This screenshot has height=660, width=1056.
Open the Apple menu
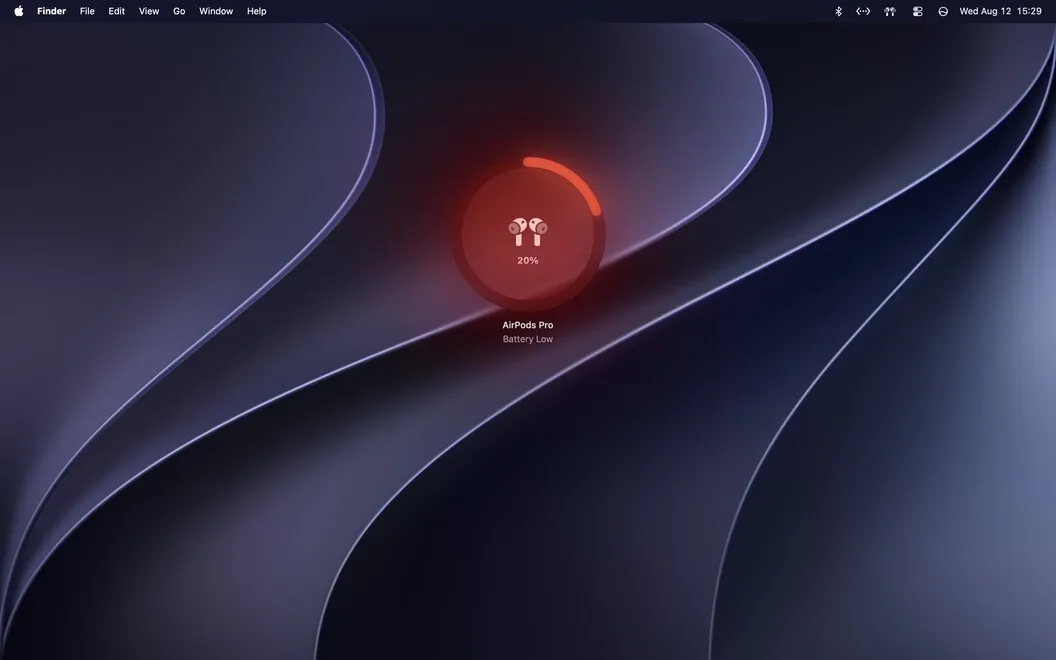pos(19,11)
